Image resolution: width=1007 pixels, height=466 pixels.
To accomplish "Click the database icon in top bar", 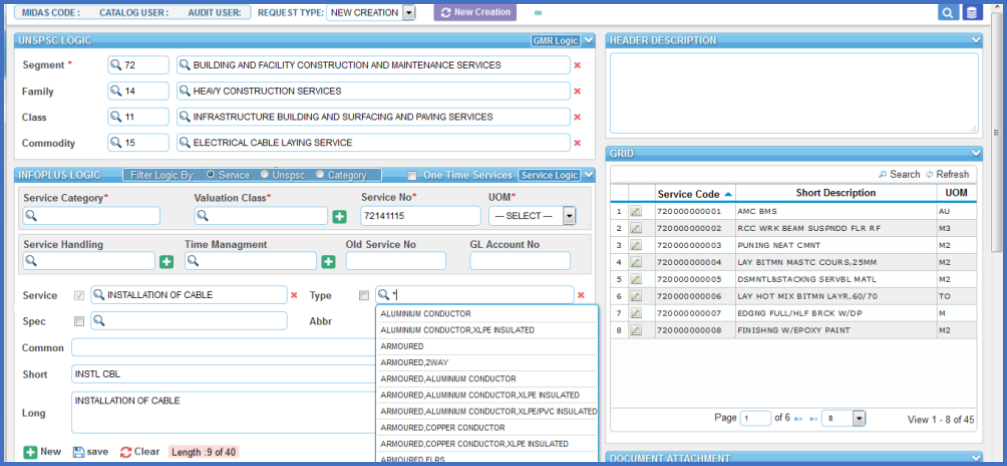I will [971, 13].
